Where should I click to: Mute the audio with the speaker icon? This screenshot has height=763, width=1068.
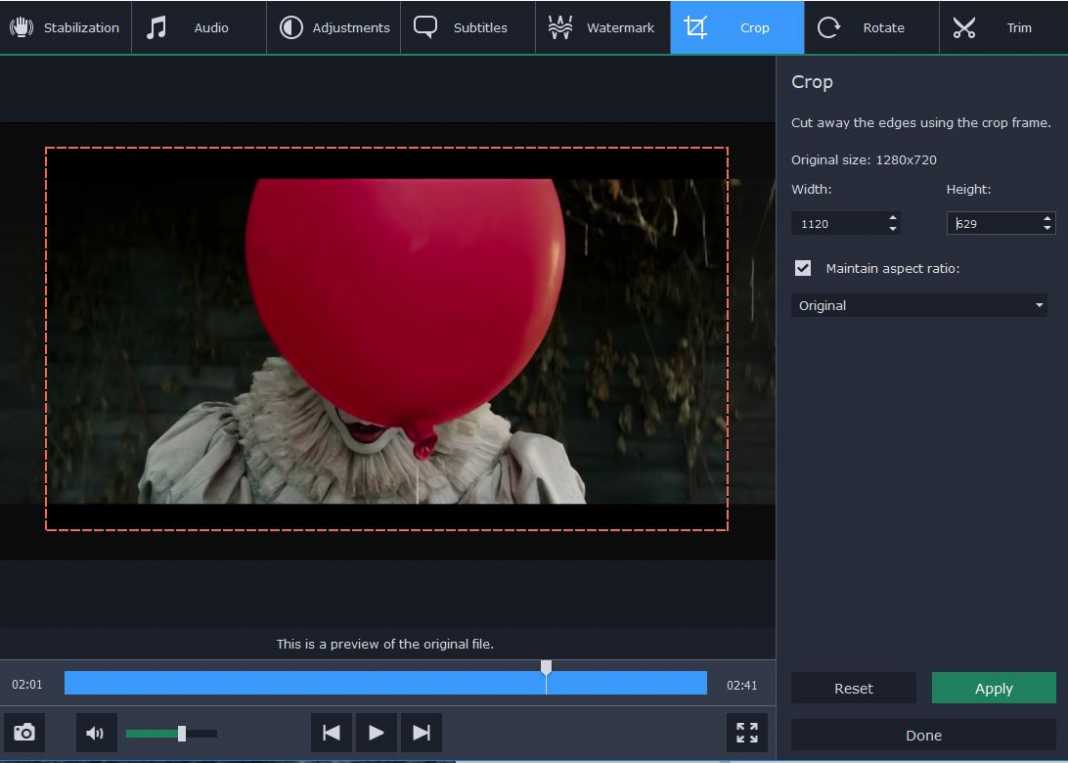[x=96, y=732]
